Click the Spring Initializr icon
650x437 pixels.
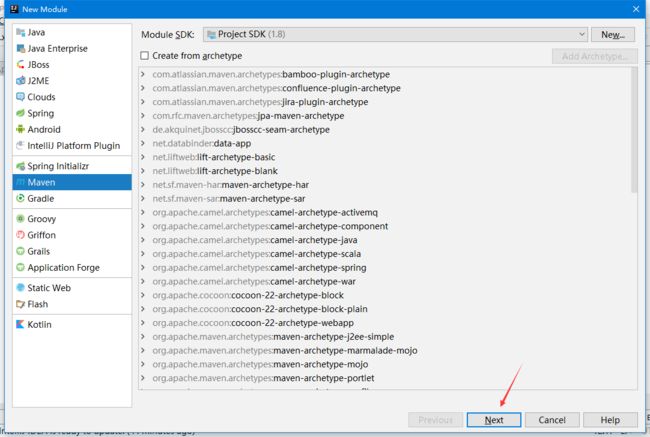tap(20, 166)
